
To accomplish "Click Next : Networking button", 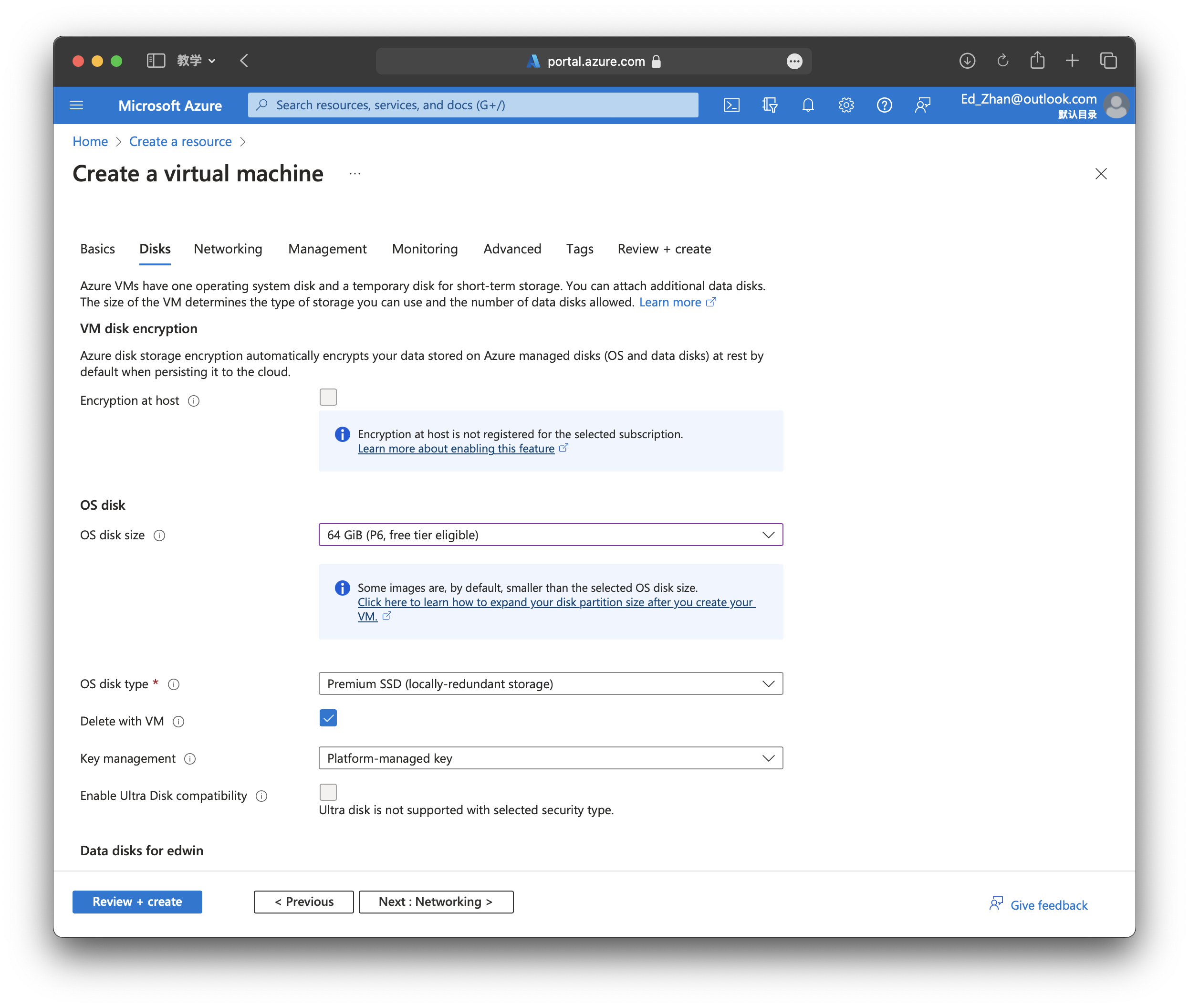I will (435, 902).
